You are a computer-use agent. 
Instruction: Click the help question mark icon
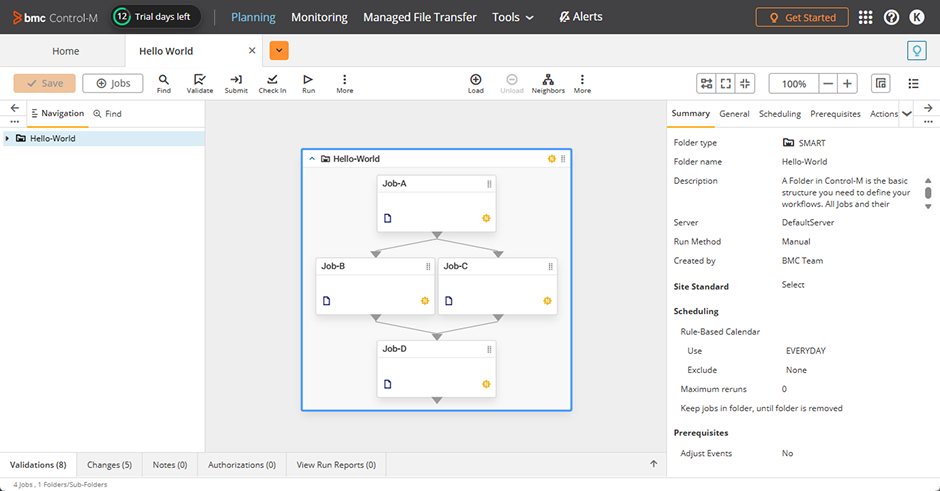891,17
